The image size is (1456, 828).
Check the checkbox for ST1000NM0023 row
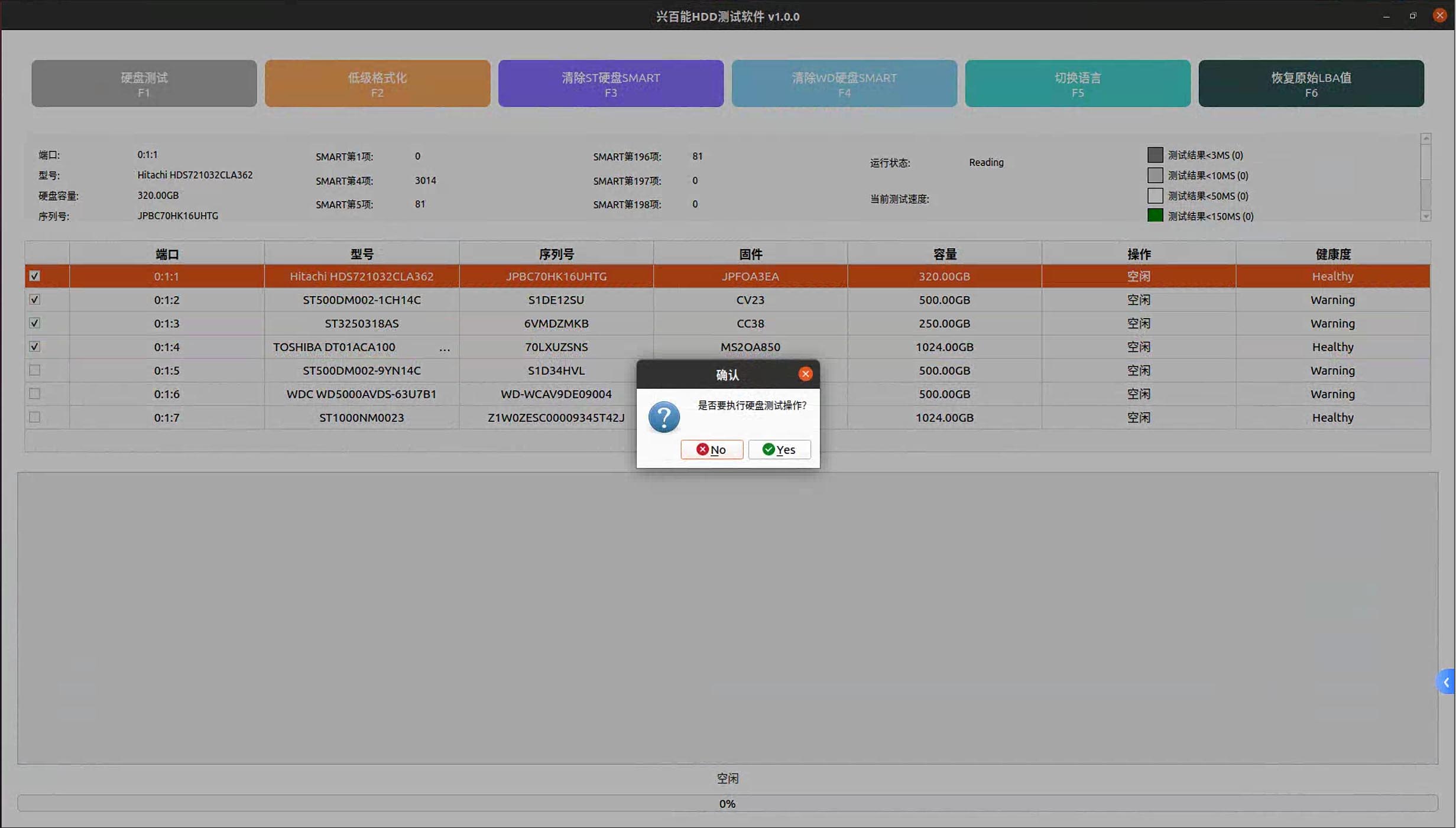[35, 417]
